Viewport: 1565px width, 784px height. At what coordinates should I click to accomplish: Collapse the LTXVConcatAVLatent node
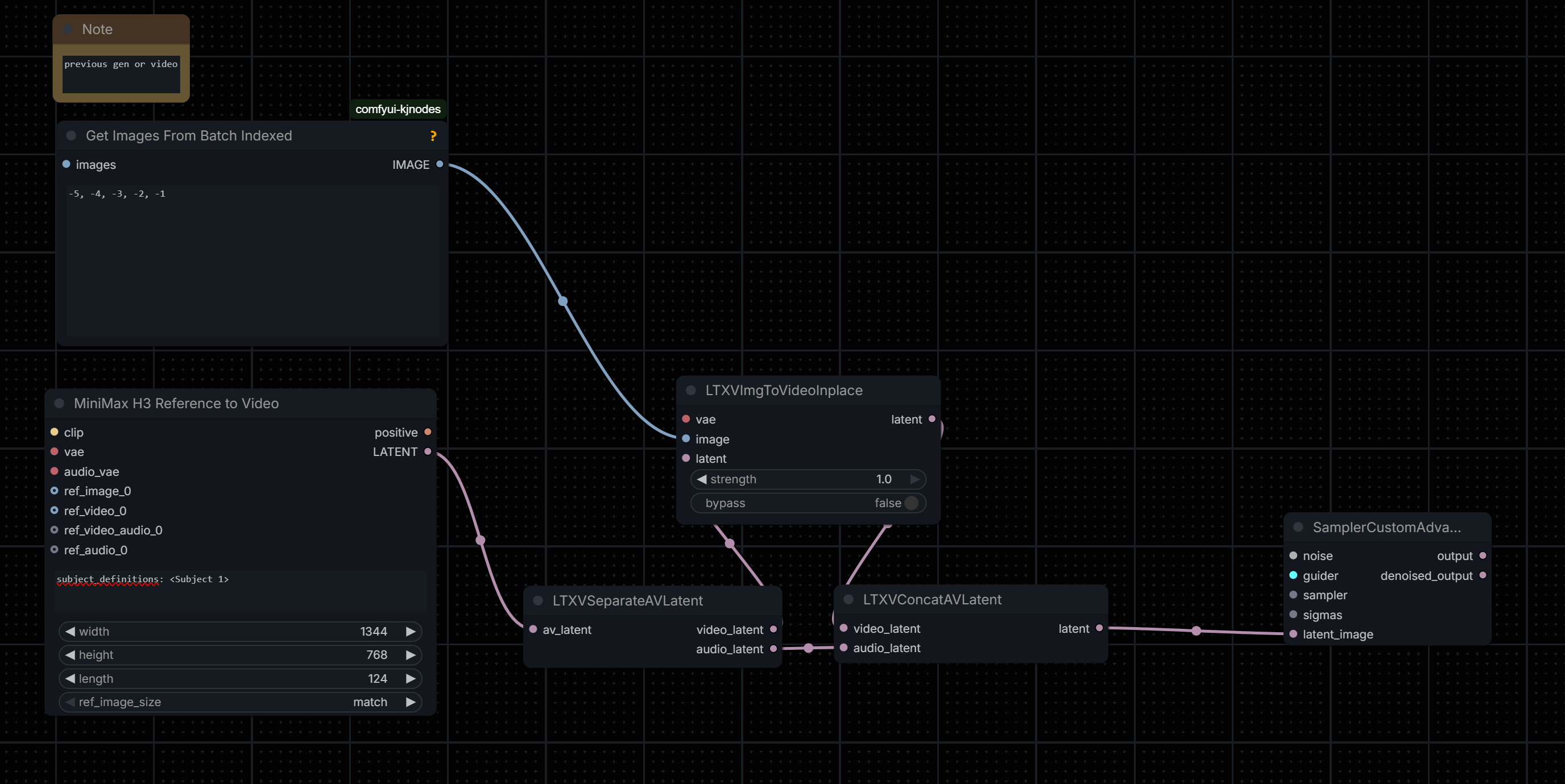tap(848, 599)
